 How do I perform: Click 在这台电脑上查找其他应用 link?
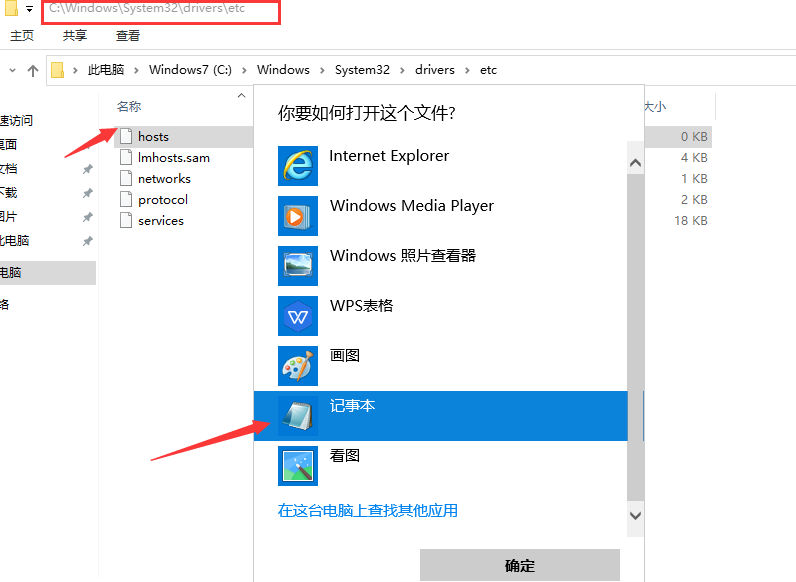coord(368,510)
